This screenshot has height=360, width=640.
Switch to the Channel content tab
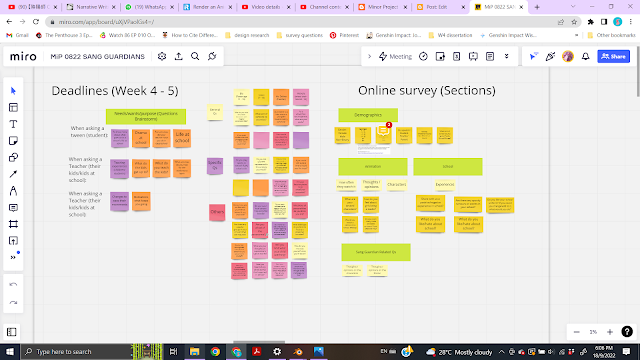pos(324,7)
